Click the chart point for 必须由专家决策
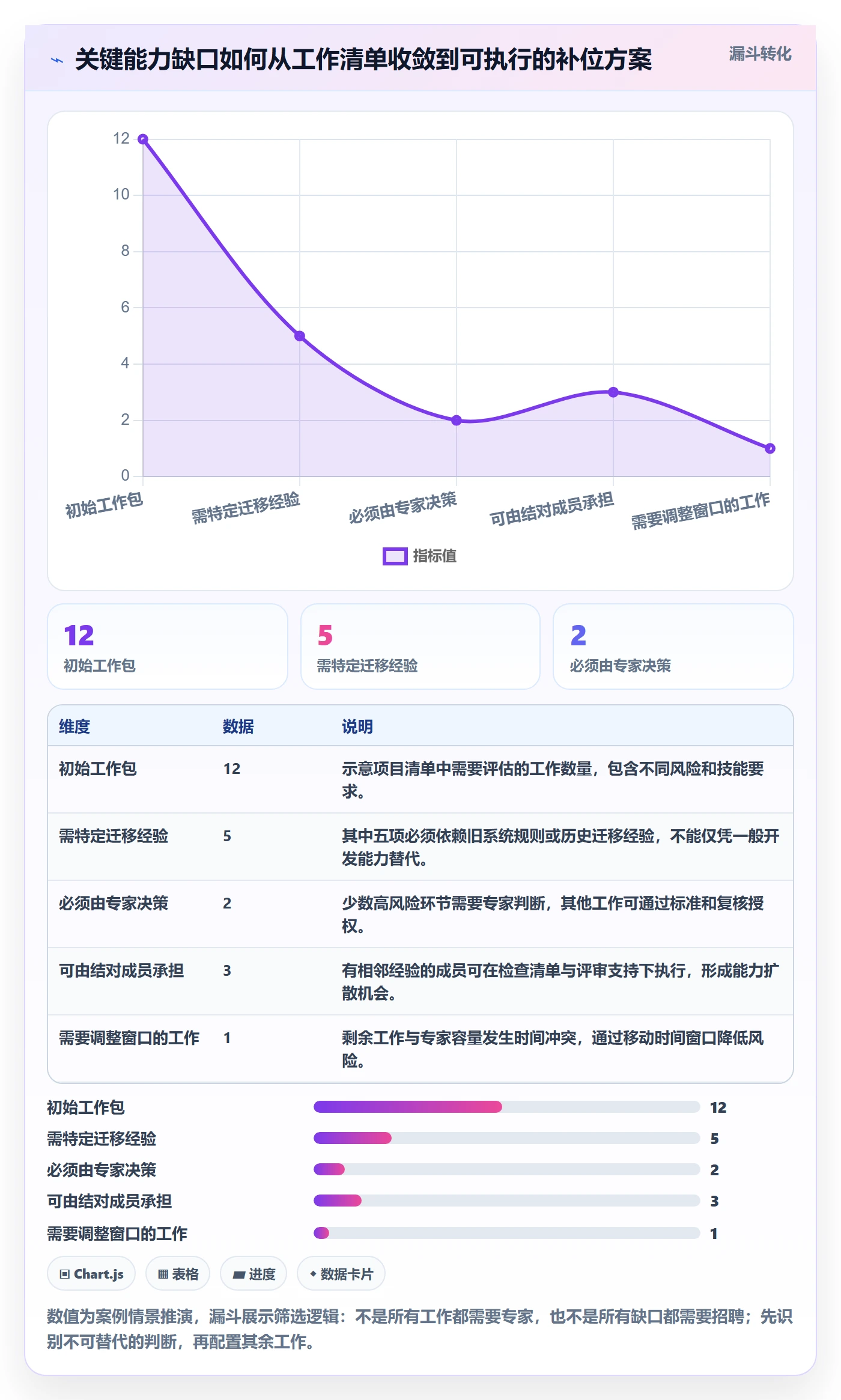Screen dimensions: 841x1400 457,420
